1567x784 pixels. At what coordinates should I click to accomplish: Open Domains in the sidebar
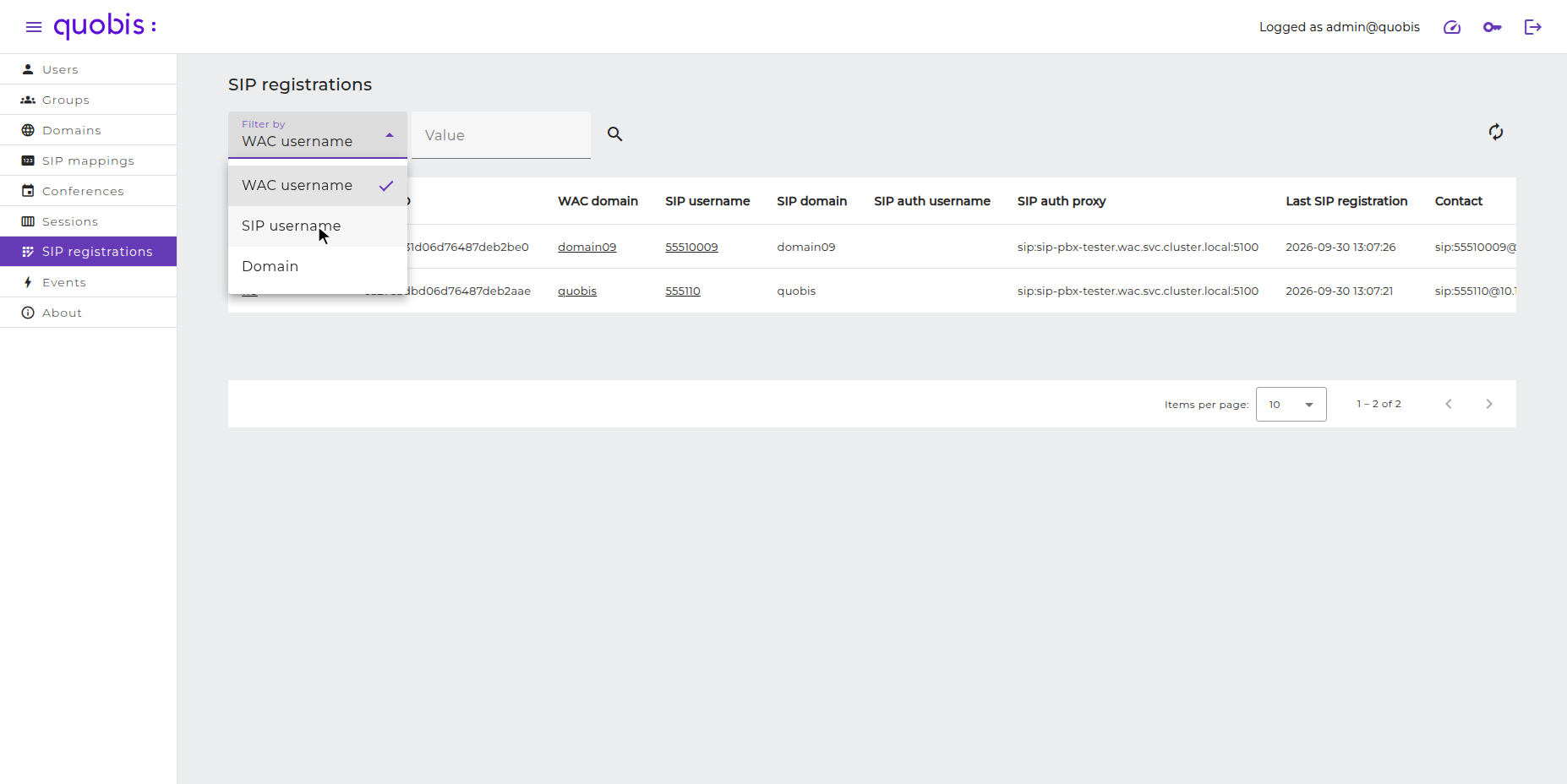coord(88,130)
